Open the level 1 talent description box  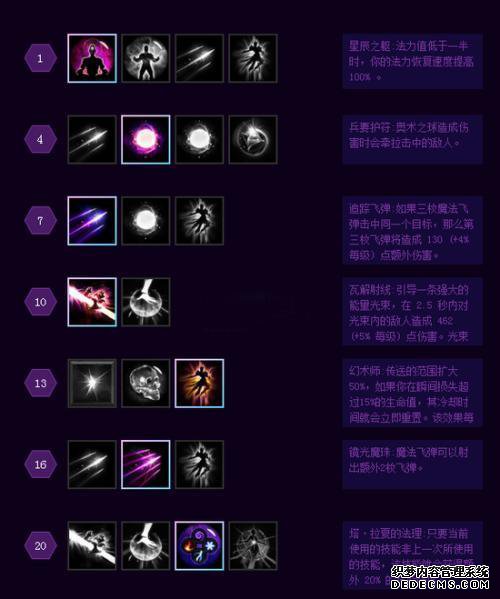tap(413, 61)
